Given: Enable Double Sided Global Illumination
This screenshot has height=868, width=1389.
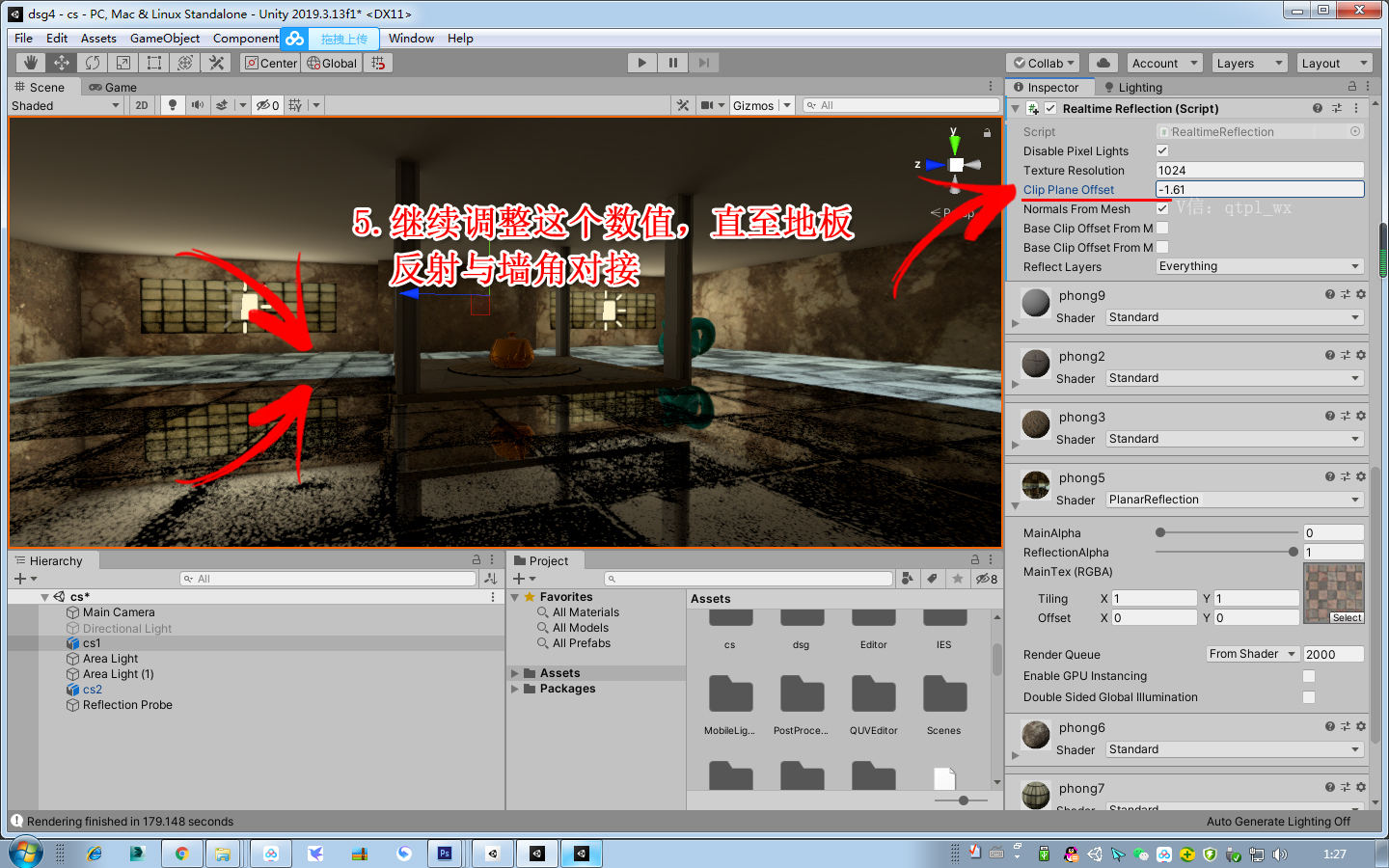Looking at the screenshot, I should (1309, 696).
